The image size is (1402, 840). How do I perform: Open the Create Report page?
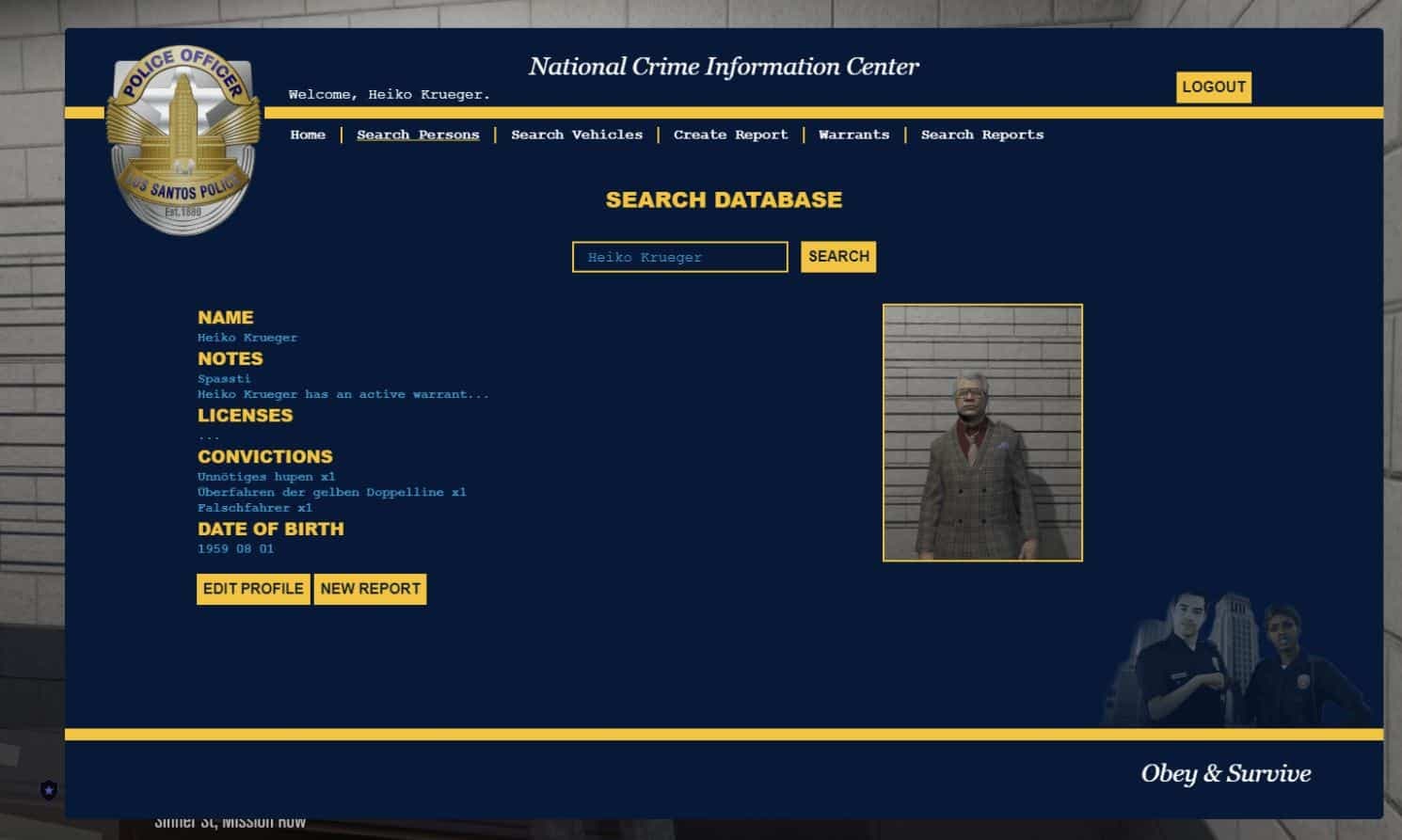point(730,135)
